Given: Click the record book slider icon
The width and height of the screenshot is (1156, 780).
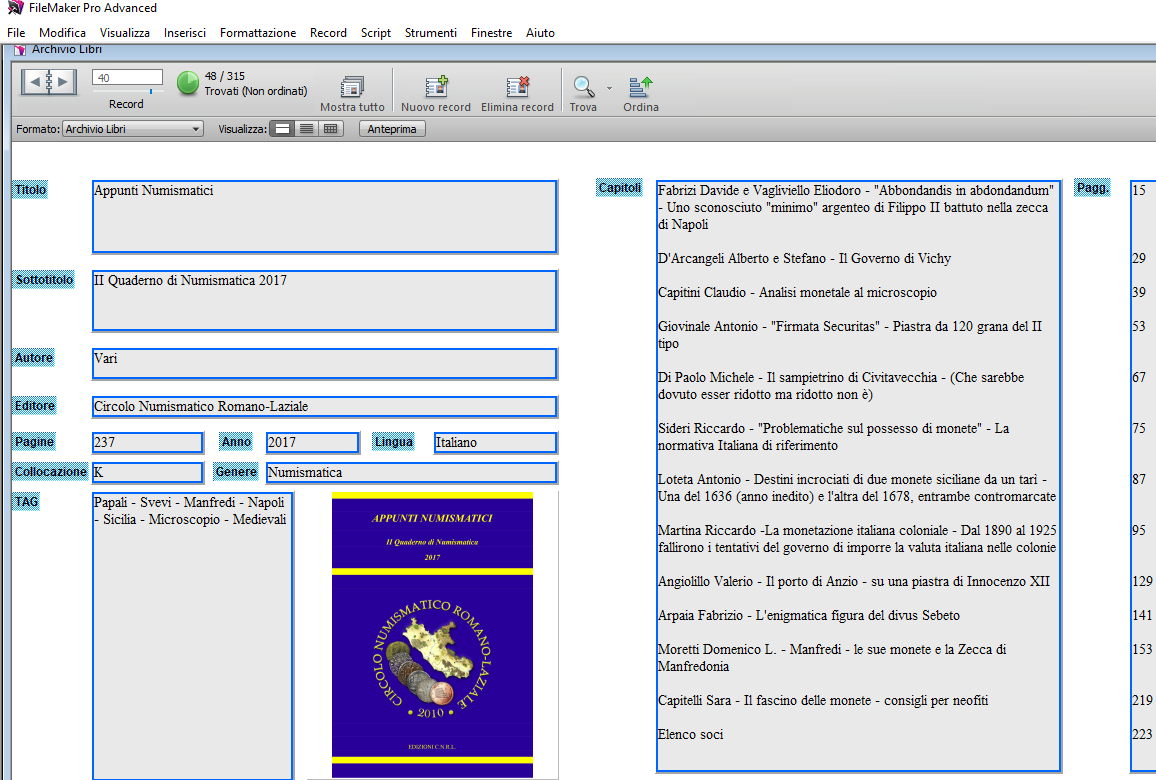Looking at the screenshot, I should pyautogui.click(x=49, y=82).
